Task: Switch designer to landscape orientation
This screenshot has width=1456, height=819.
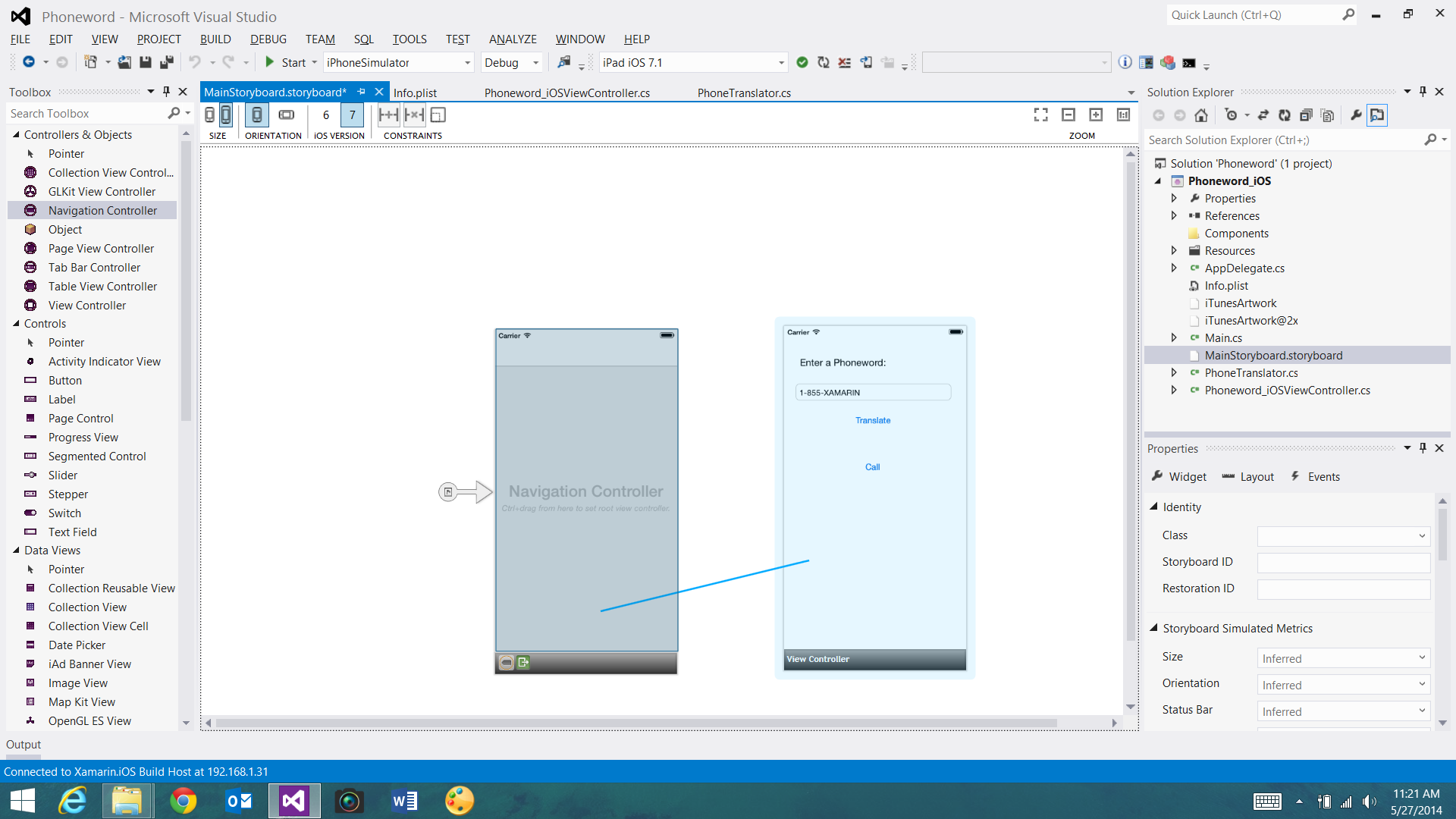Action: (287, 115)
